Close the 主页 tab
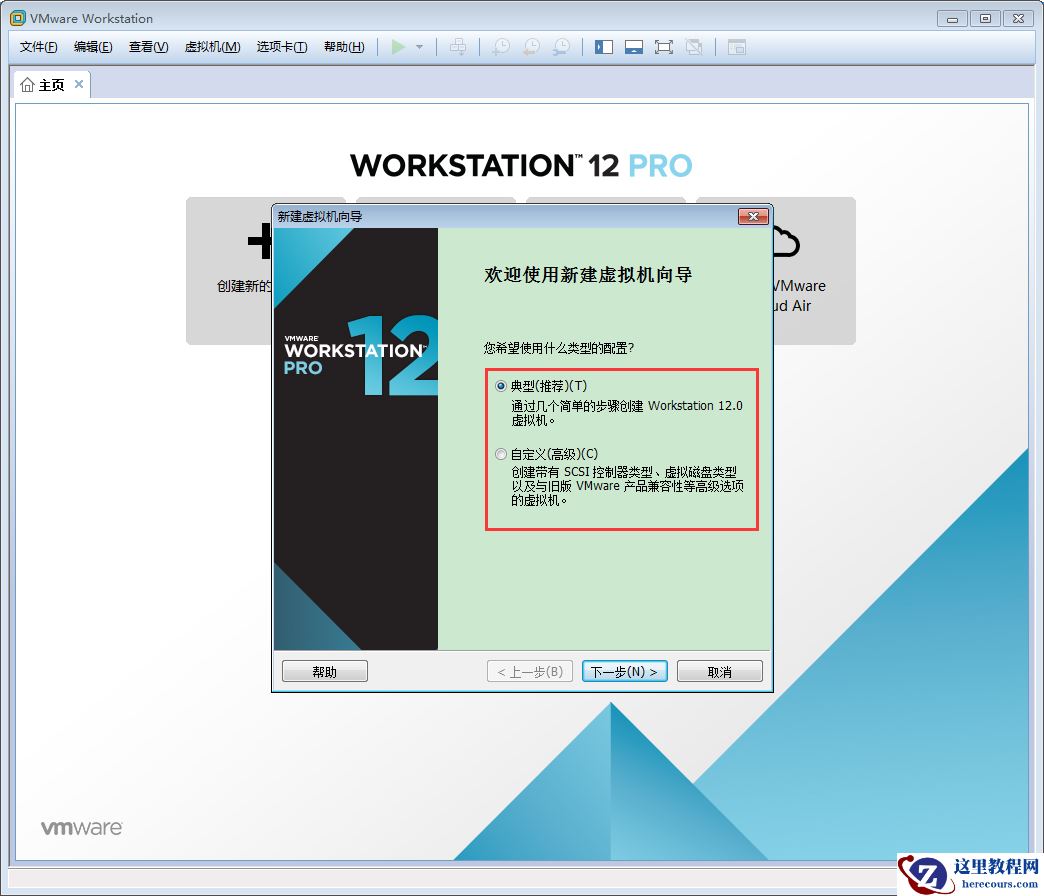The height and width of the screenshot is (896, 1044). [x=79, y=85]
